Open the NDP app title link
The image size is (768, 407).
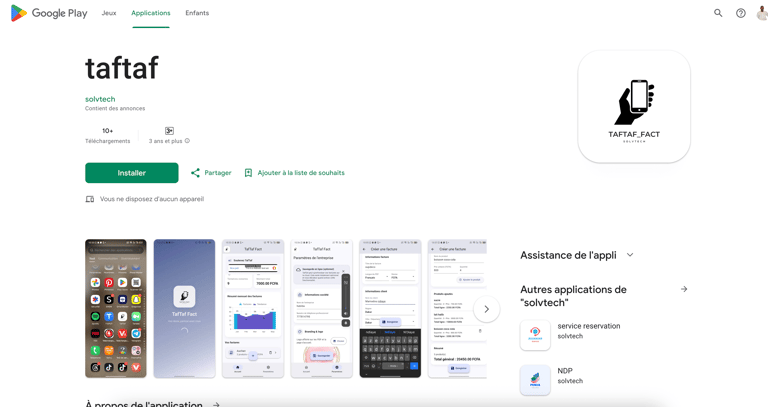[565, 371]
